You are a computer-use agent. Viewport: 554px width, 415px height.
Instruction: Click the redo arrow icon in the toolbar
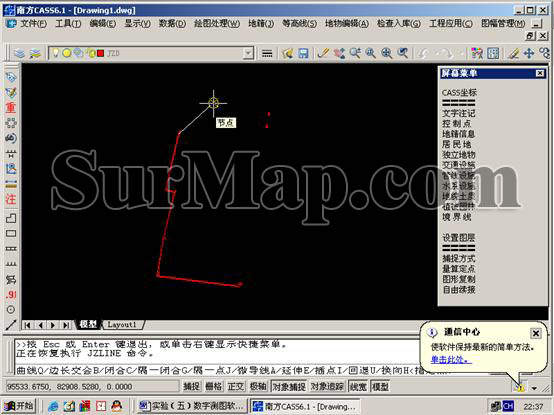click(x=444, y=53)
